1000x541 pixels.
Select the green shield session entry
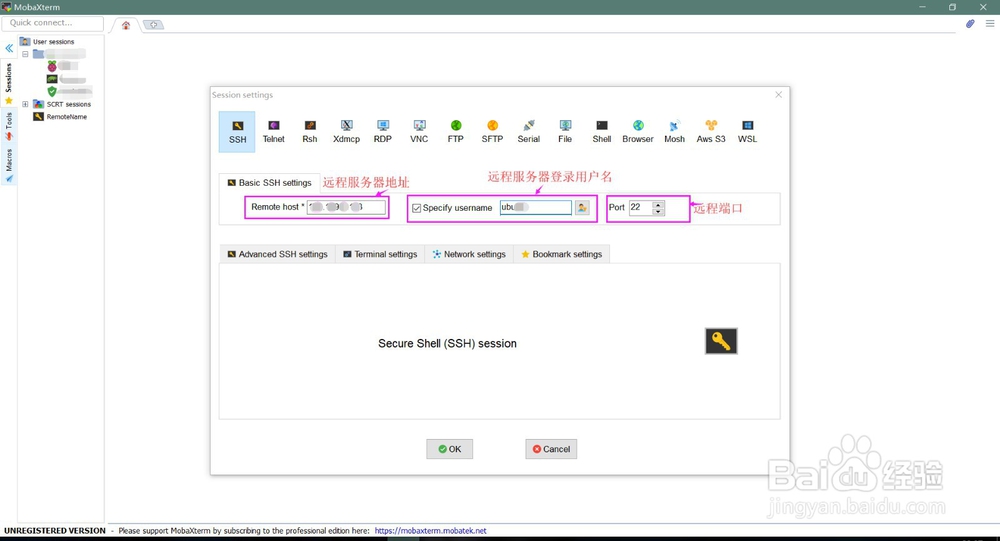(x=70, y=91)
